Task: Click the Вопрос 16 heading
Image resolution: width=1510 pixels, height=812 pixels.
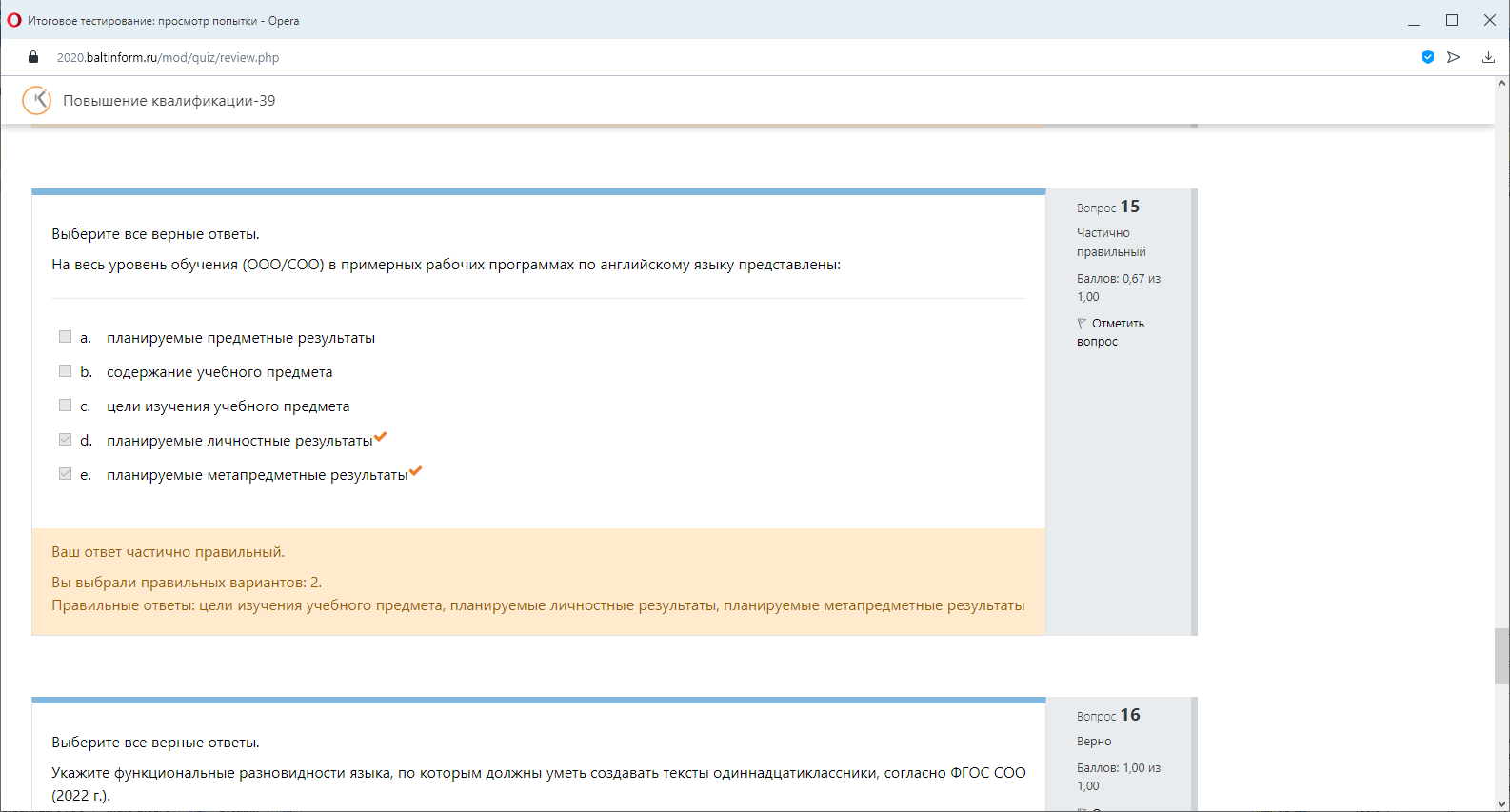Action: click(x=1108, y=715)
